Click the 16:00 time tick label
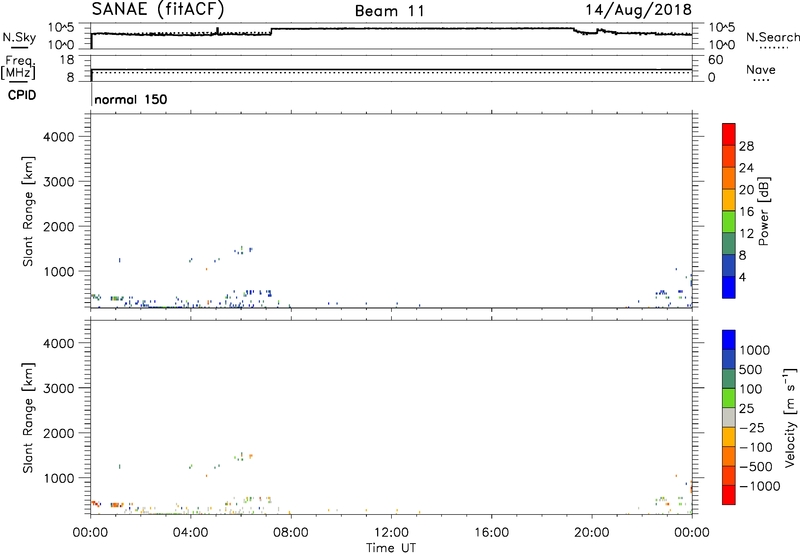Image resolution: width=800 pixels, height=554 pixels. point(491,533)
